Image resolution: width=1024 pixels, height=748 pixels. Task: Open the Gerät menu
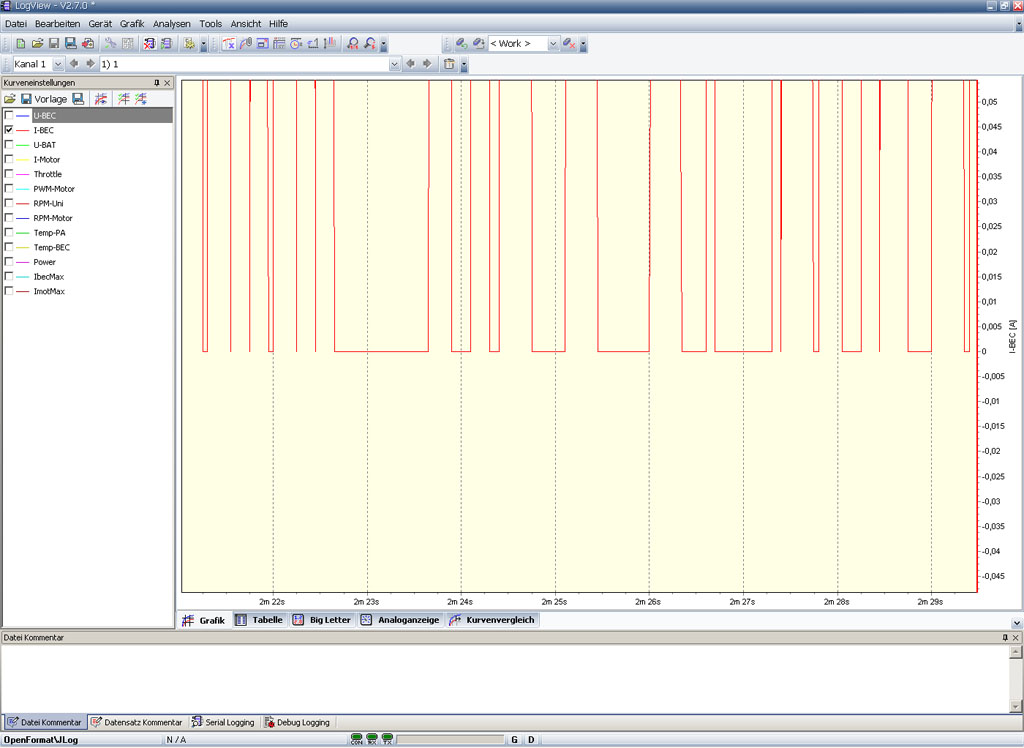click(x=100, y=24)
